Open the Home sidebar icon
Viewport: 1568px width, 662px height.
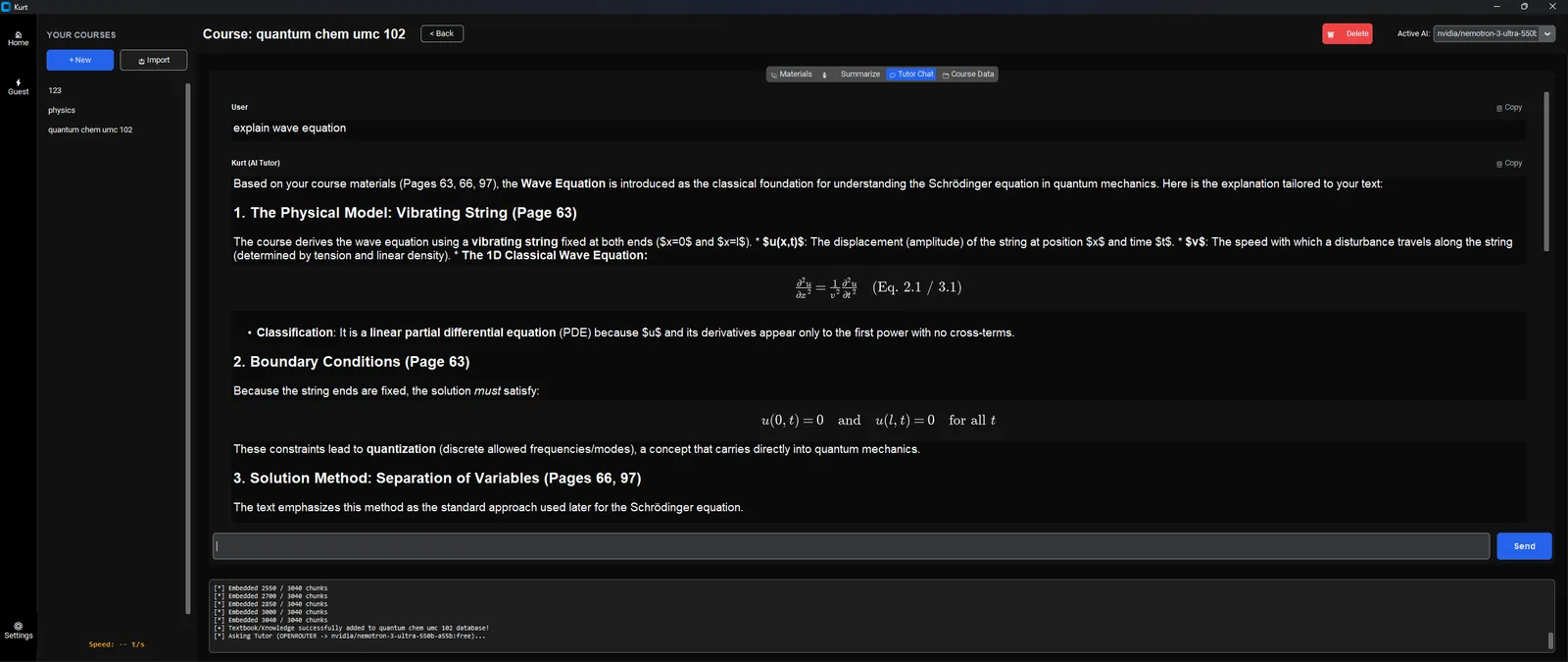pos(18,38)
